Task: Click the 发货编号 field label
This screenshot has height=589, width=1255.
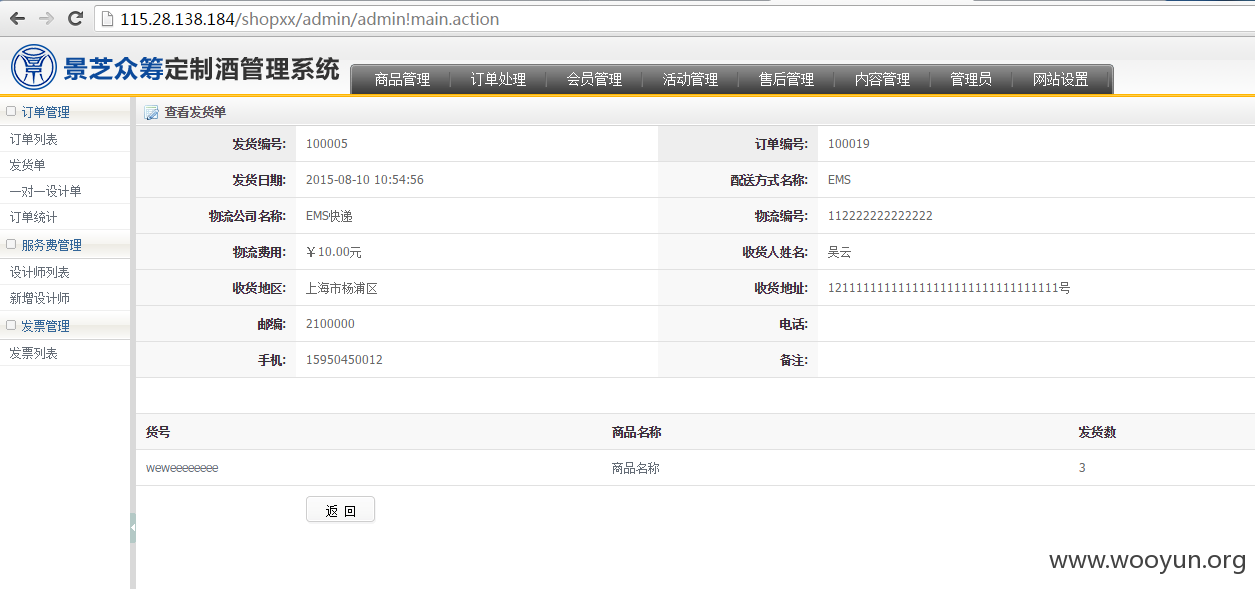Action: (259, 144)
